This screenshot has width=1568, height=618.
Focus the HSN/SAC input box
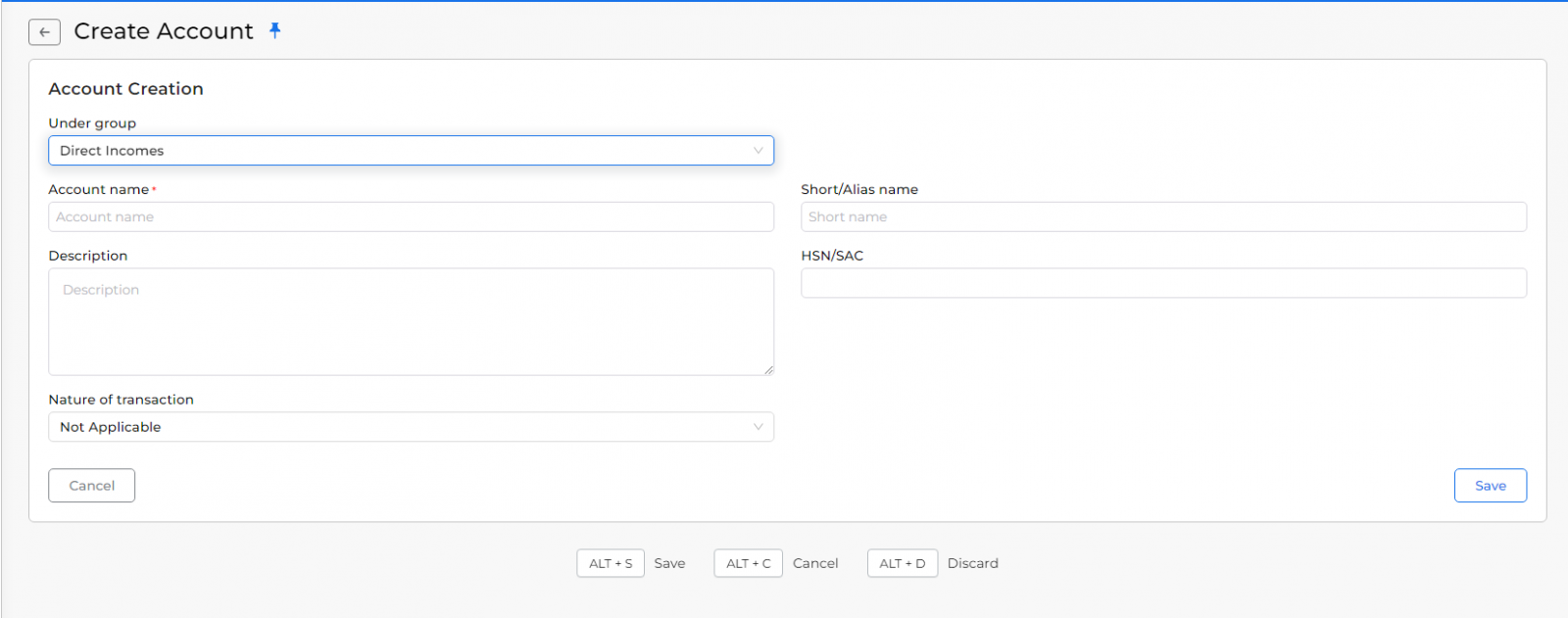1163,284
